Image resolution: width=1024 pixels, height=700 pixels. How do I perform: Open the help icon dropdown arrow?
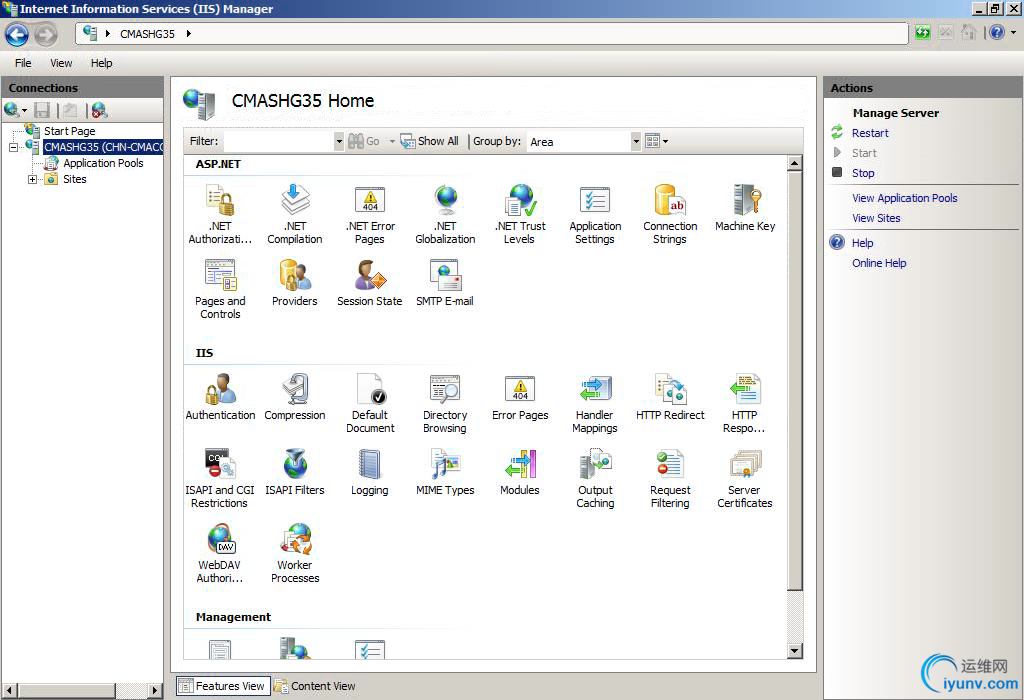point(1014,32)
